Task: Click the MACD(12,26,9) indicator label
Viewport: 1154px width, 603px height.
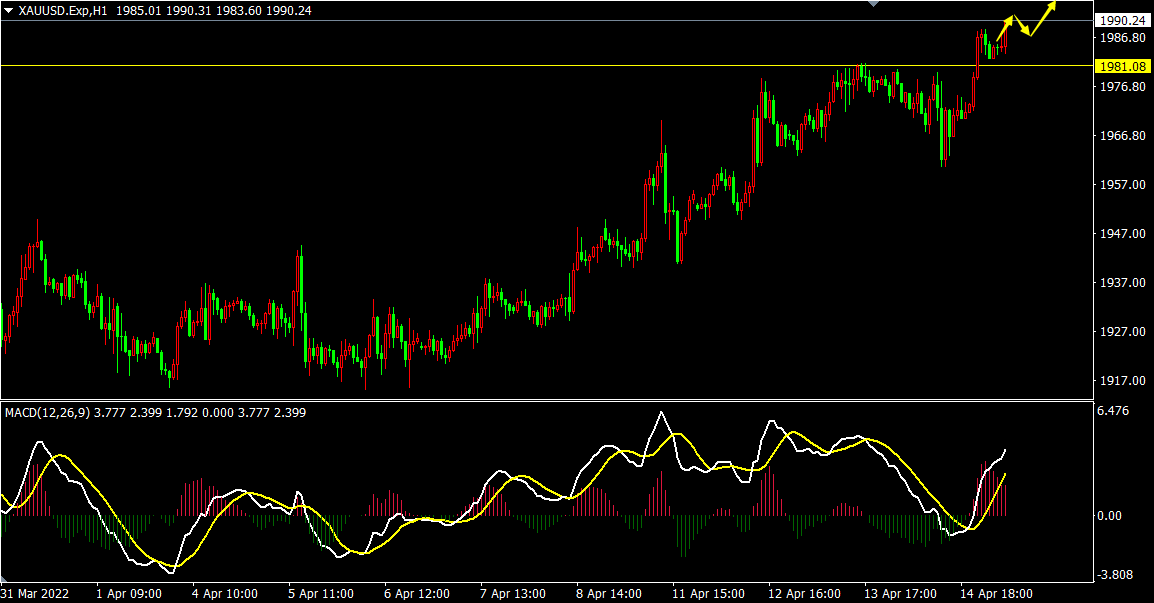Action: 48,412
